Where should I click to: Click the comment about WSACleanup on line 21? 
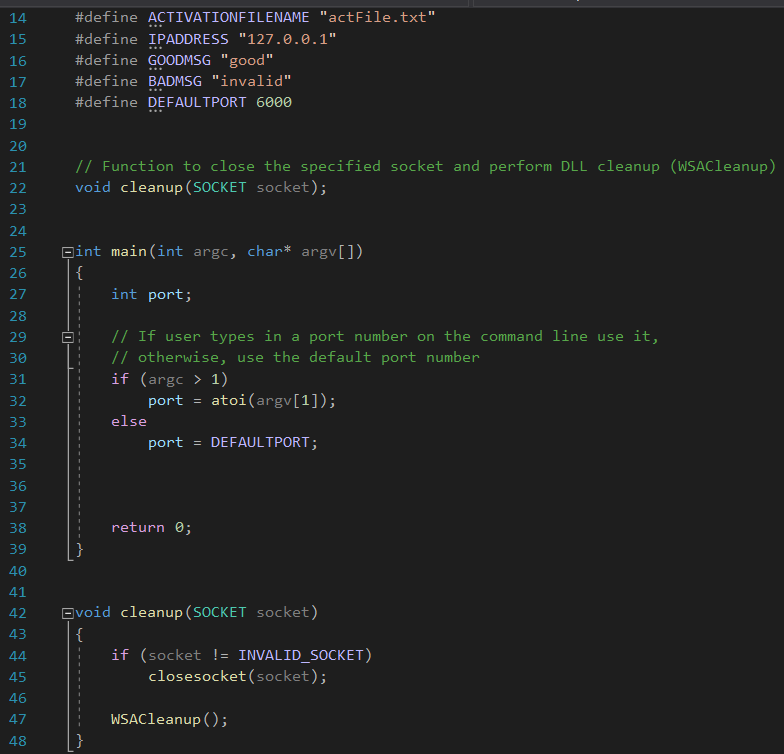point(426,166)
